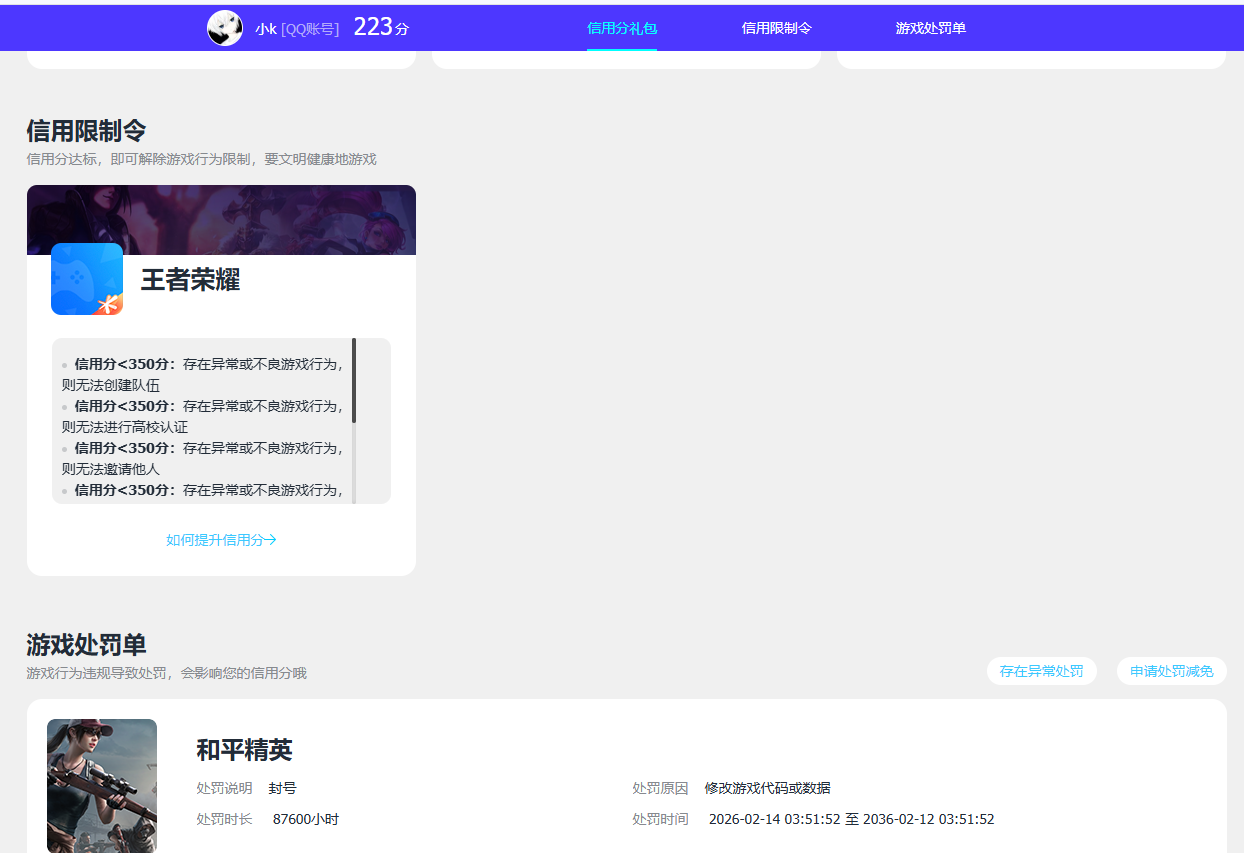
Task: Click the 申请处罚减免 button
Action: (x=1172, y=671)
